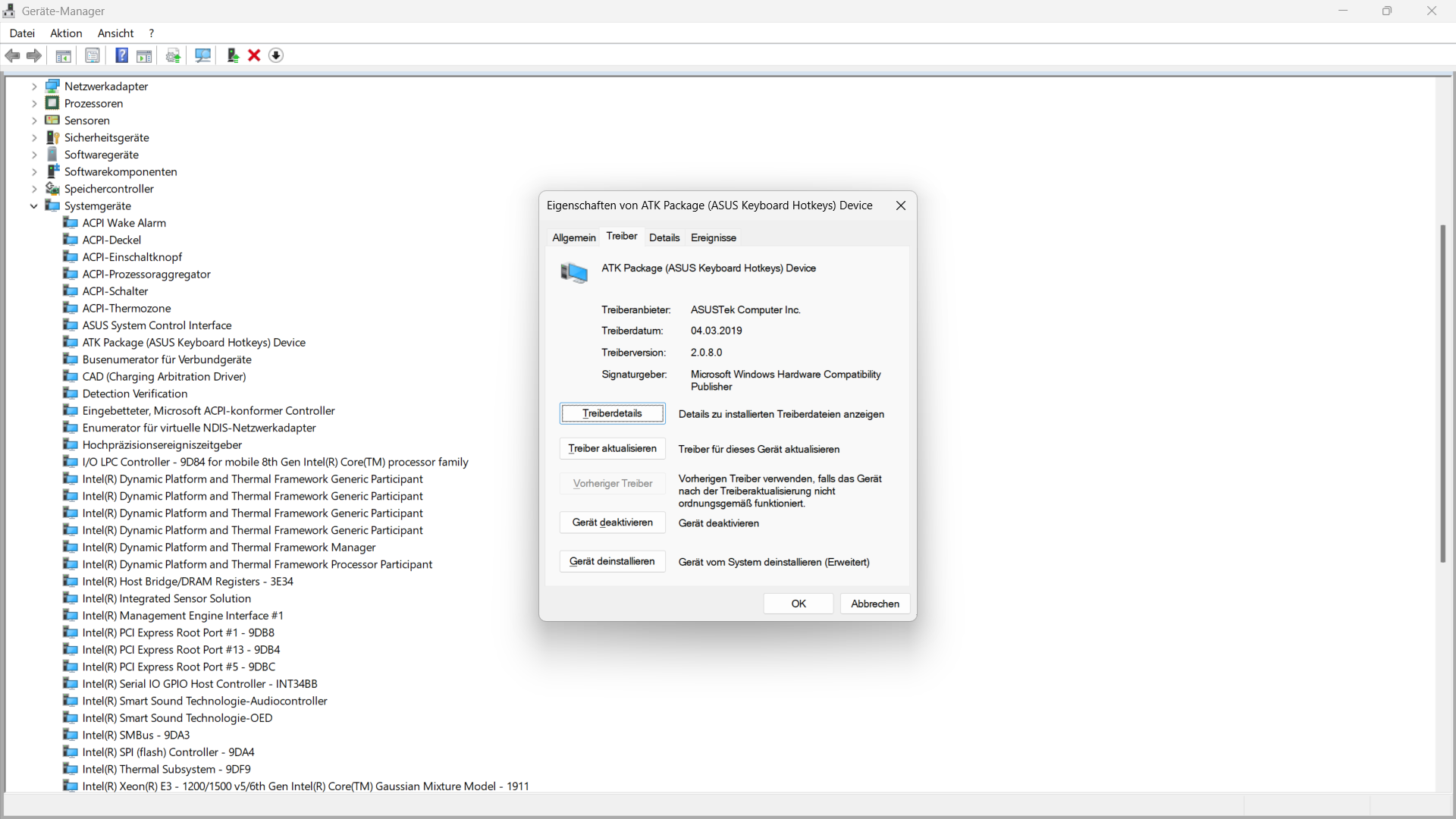Click scan for hardware changes monitor icon
This screenshot has height=819, width=1456.
(x=202, y=55)
